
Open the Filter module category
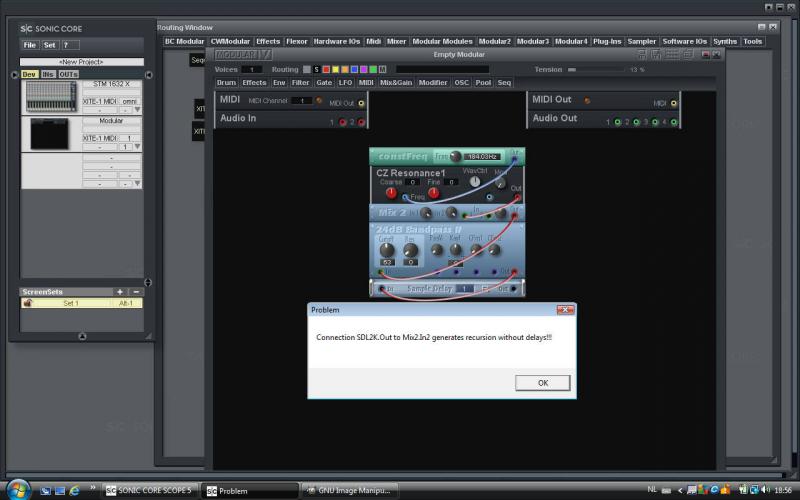coord(300,83)
